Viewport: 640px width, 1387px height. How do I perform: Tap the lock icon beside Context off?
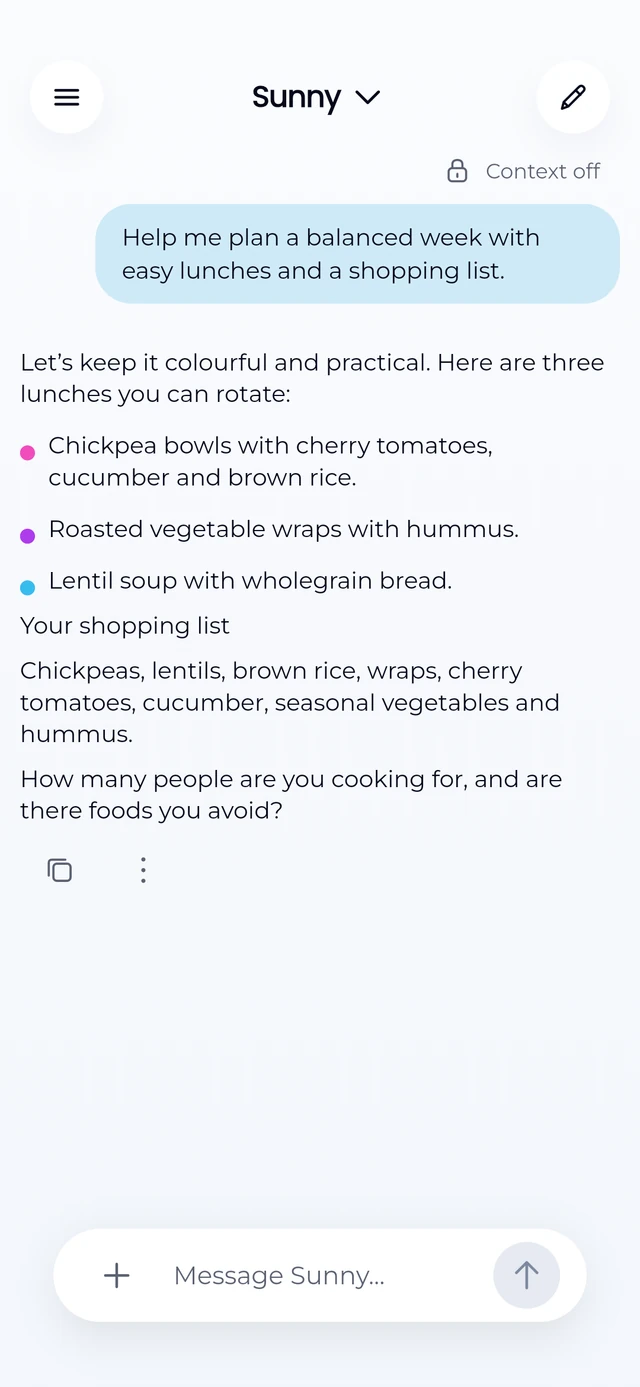457,171
